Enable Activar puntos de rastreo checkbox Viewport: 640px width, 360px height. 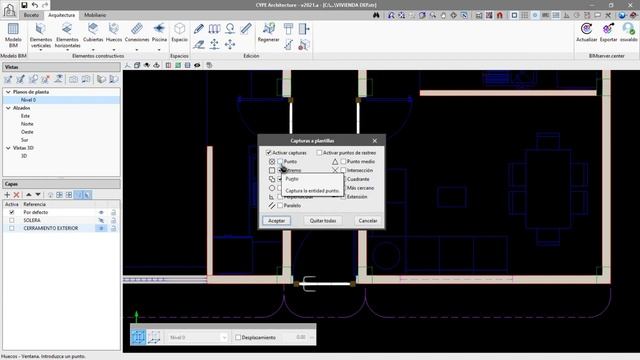319,153
